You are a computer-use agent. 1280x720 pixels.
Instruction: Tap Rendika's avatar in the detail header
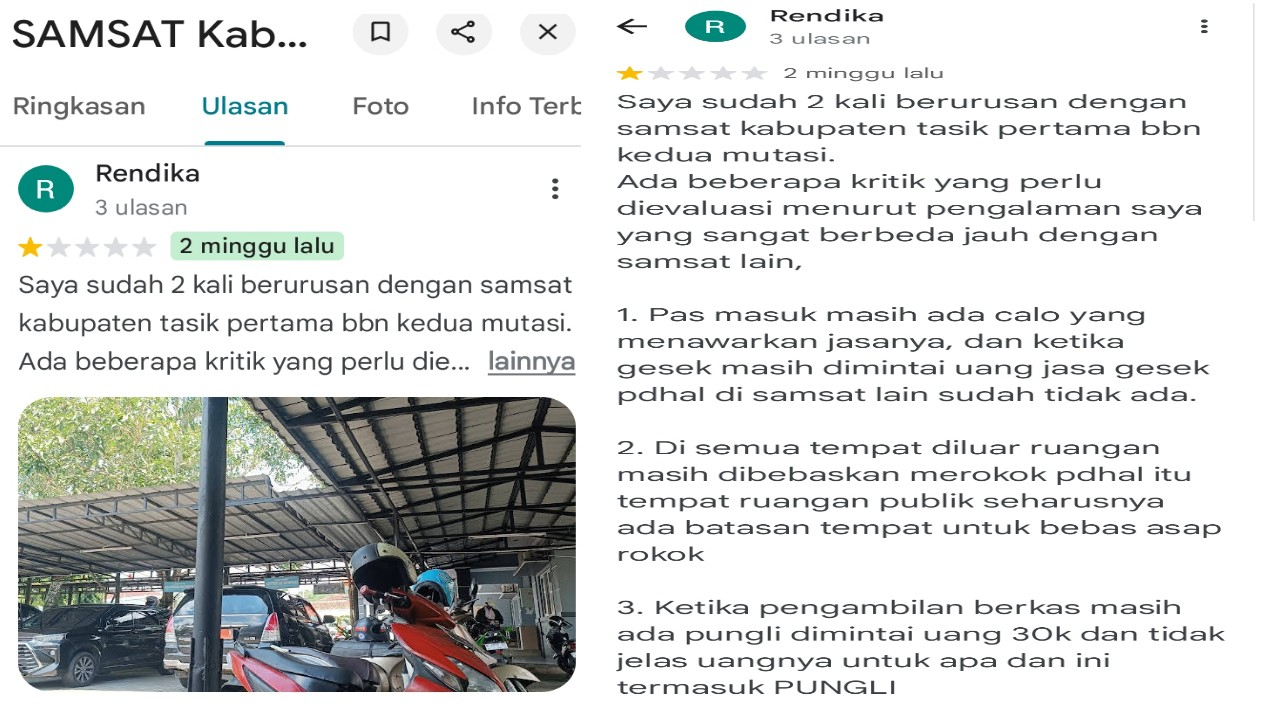pos(715,27)
